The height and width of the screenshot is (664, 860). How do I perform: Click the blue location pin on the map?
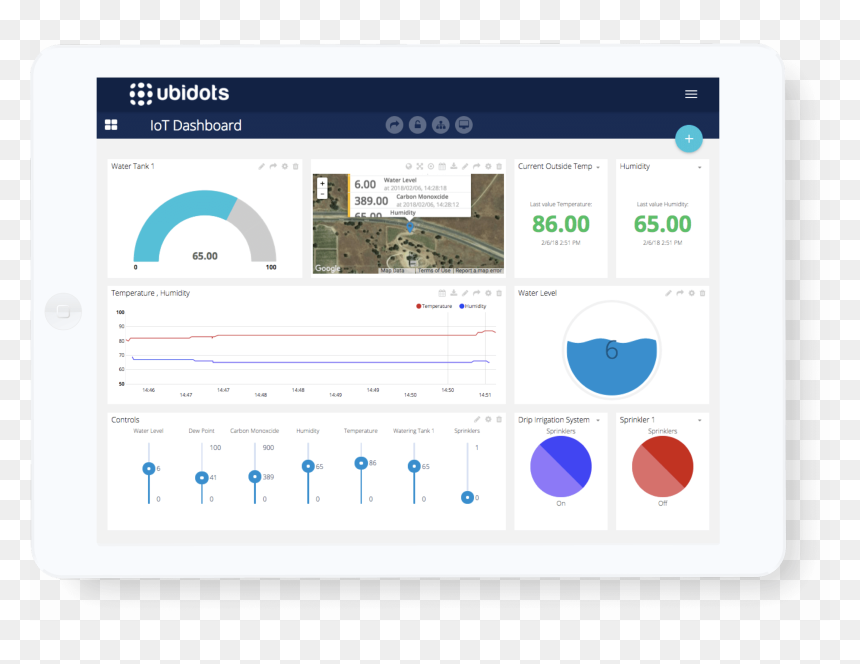point(410,226)
